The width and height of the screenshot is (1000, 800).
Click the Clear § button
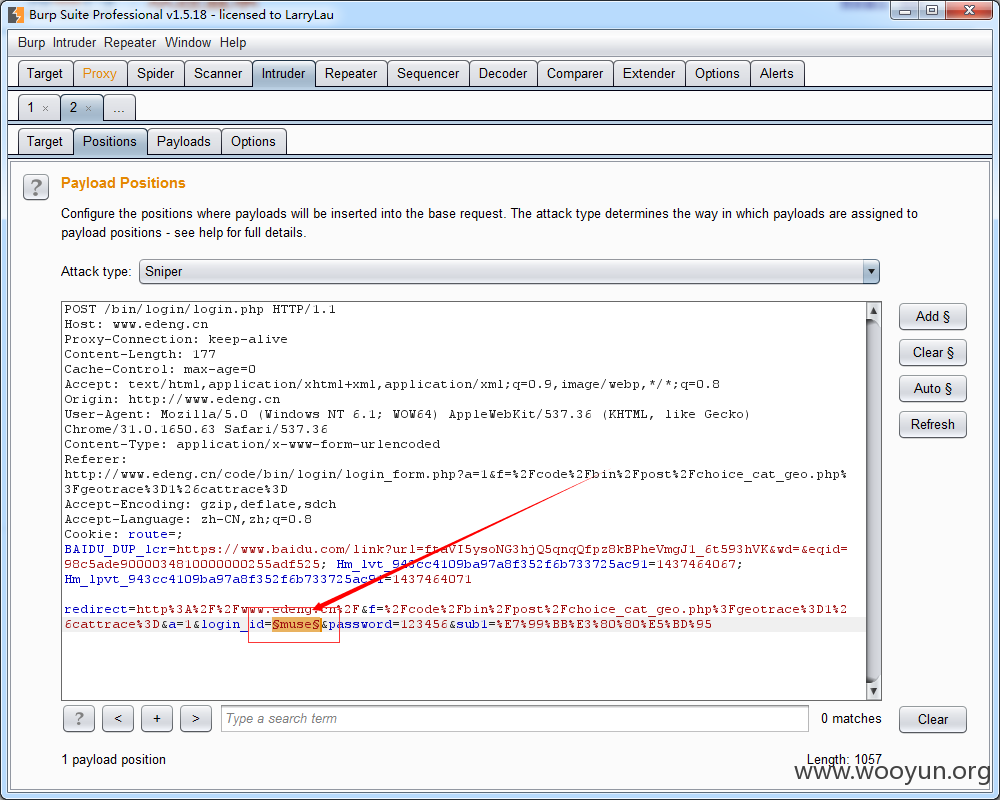click(x=932, y=352)
